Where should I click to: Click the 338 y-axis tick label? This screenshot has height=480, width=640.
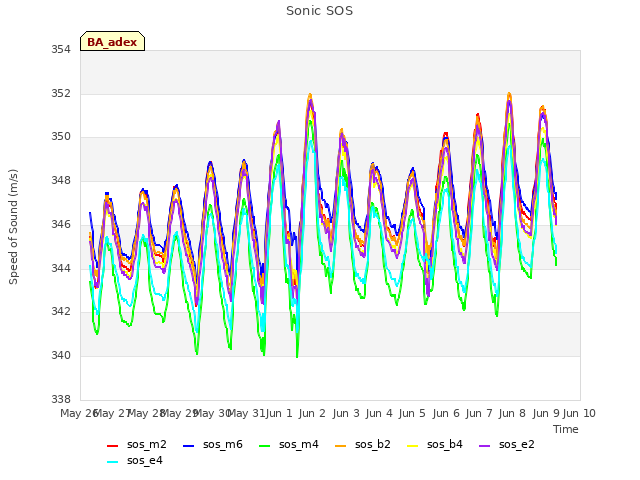pos(61,399)
